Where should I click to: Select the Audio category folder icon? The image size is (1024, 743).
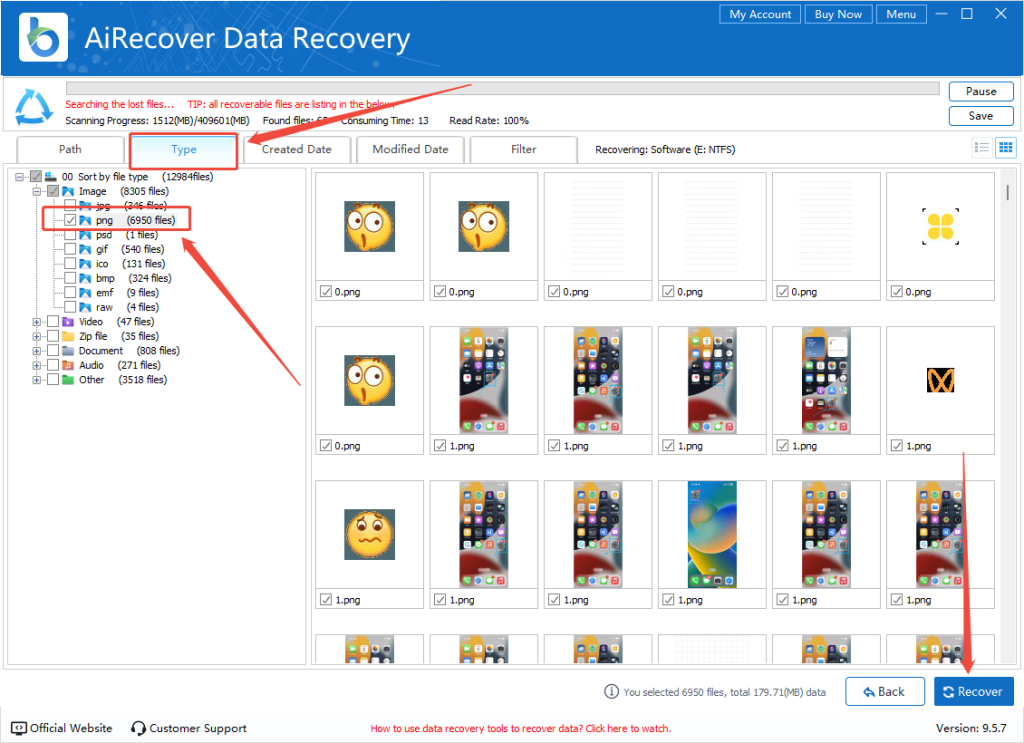tap(67, 365)
